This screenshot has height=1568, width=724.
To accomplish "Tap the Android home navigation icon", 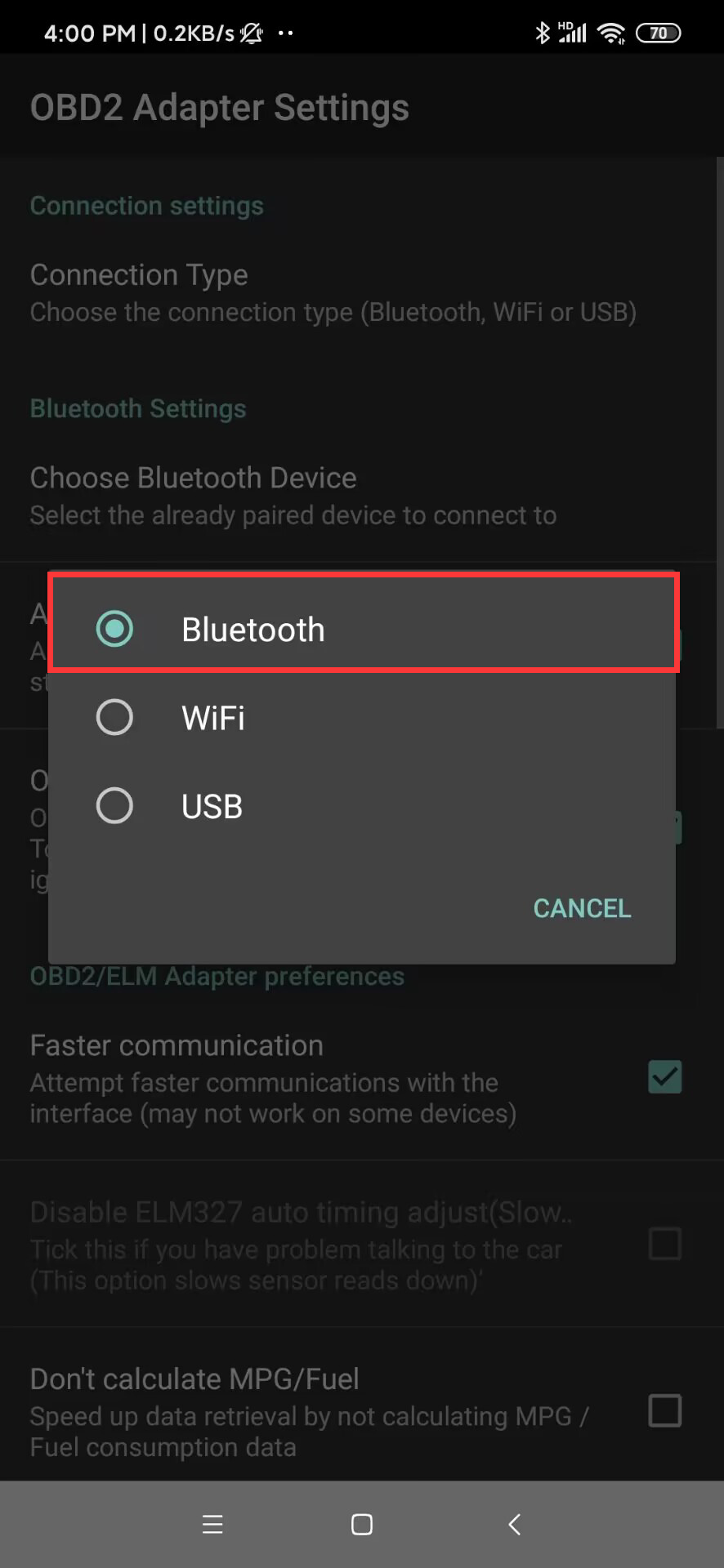I will point(361,1524).
